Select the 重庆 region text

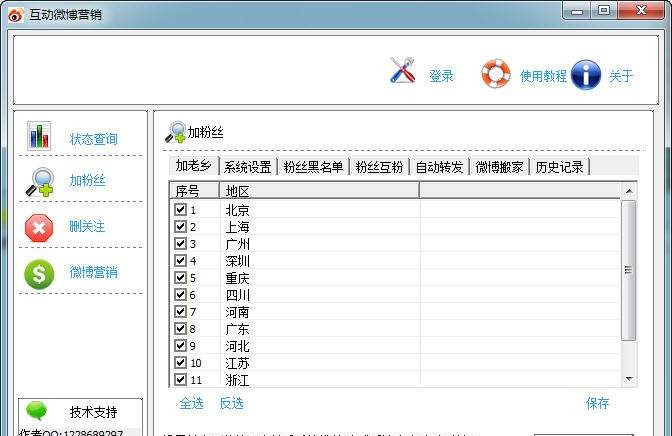click(237, 278)
